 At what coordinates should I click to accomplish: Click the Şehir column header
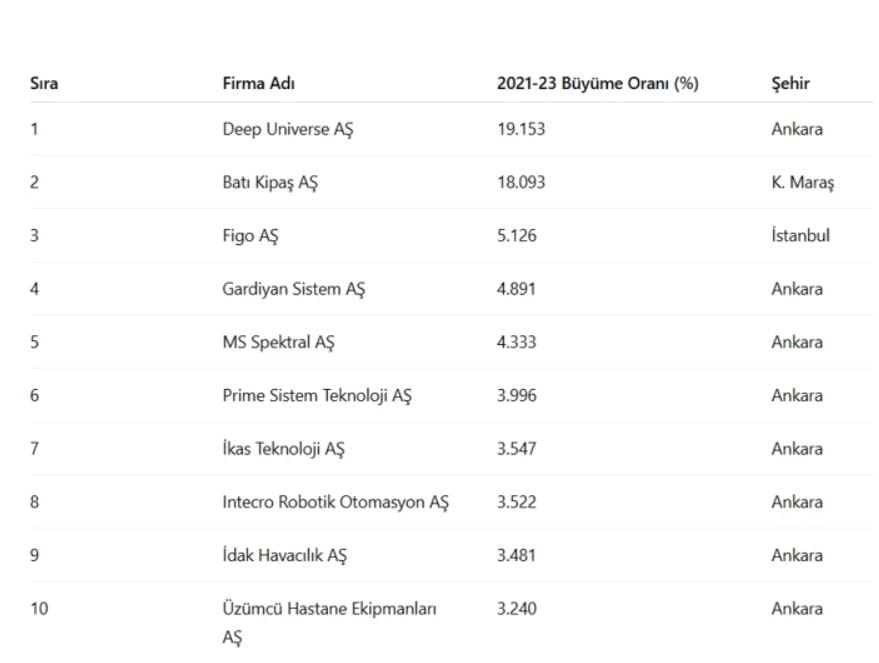790,83
